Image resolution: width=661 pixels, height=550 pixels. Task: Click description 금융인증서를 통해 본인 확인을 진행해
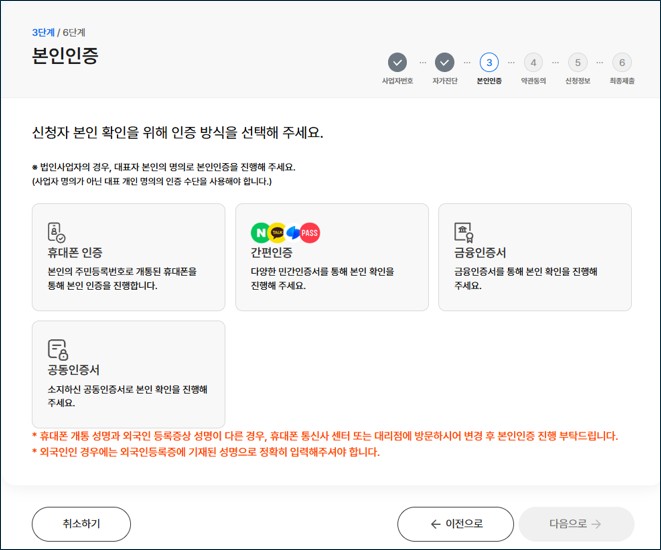[x=526, y=271]
